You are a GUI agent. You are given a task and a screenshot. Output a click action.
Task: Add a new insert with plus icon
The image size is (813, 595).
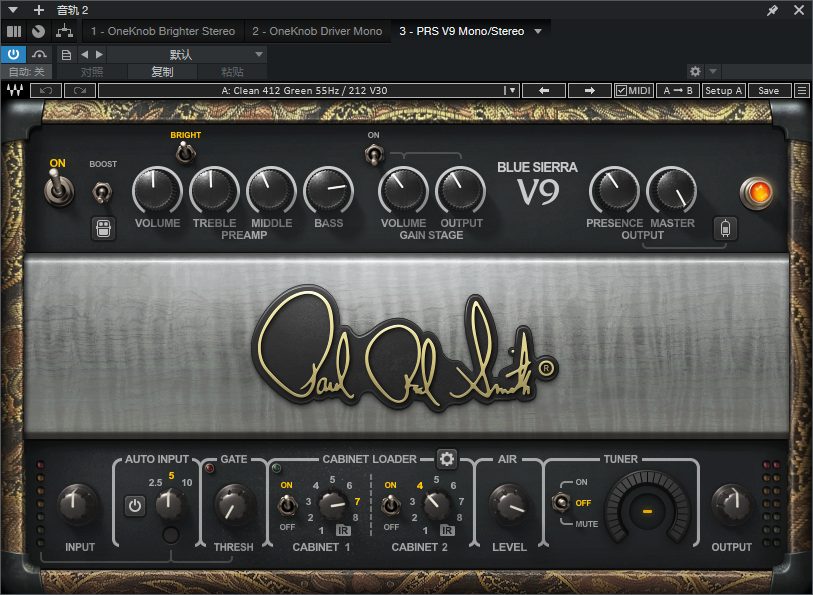click(x=39, y=10)
